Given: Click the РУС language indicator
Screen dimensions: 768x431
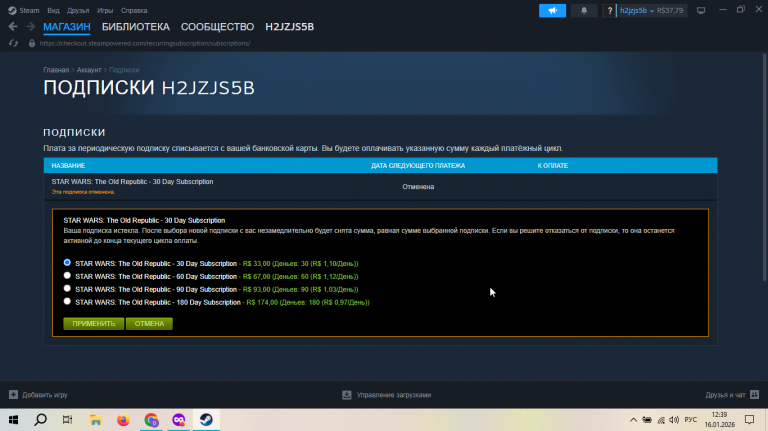Looking at the screenshot, I should point(691,420).
